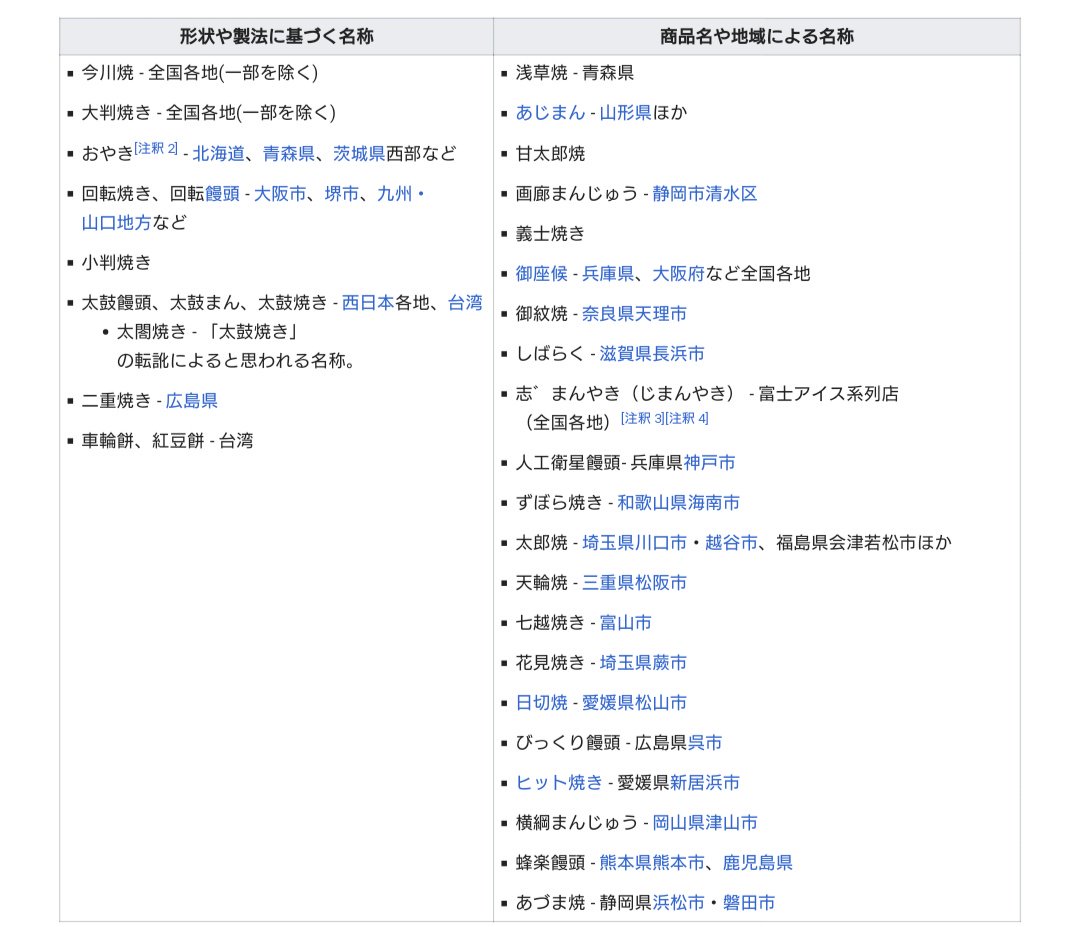Open the あじまん article link
1080x927 pixels.
pyautogui.click(x=550, y=113)
